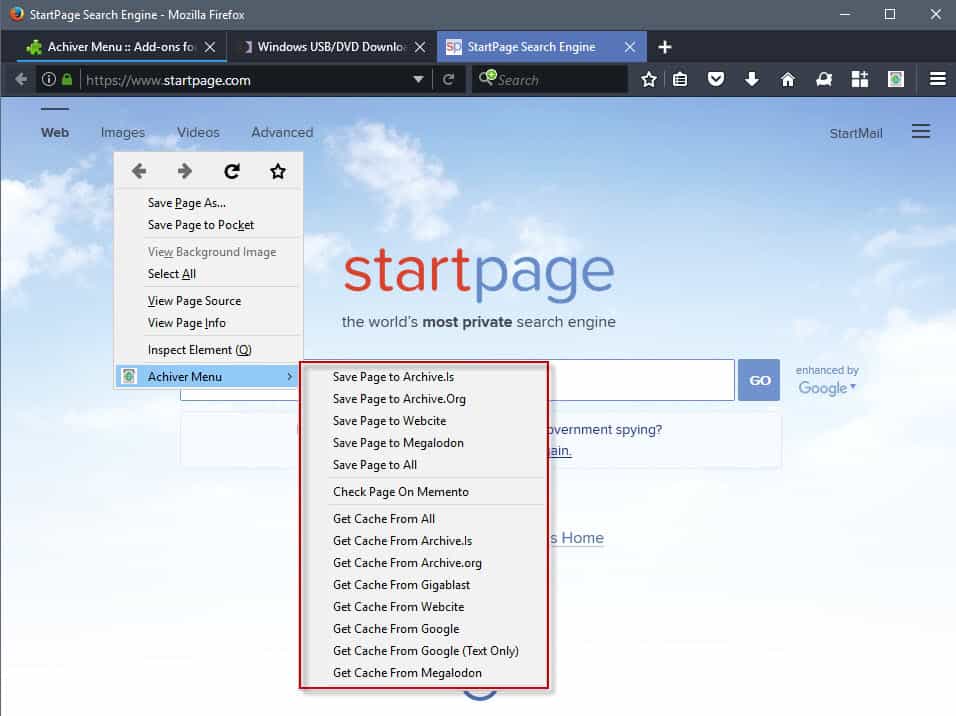Click the green padlock security icon
The image size is (956, 716).
click(x=67, y=79)
